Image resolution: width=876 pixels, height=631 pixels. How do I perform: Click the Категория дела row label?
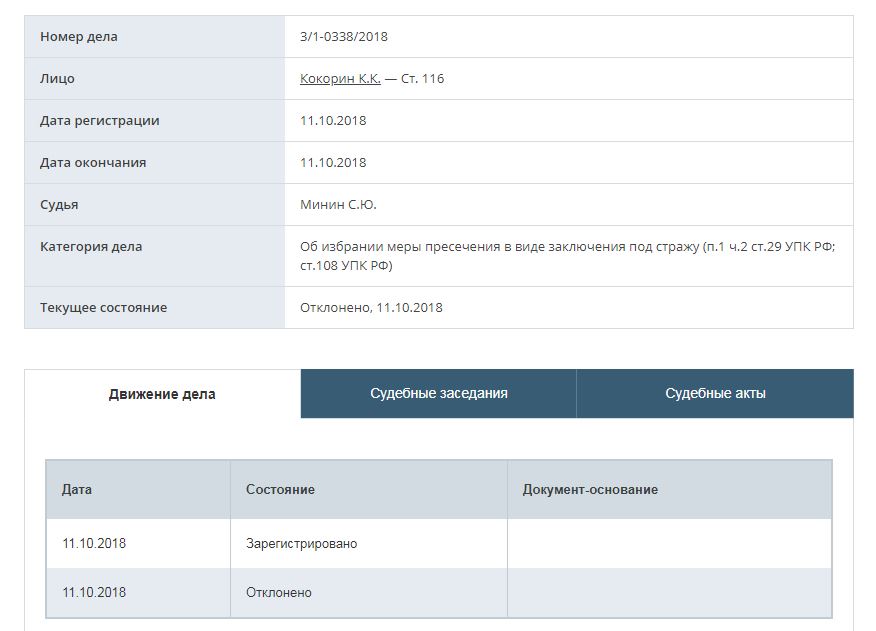91,247
